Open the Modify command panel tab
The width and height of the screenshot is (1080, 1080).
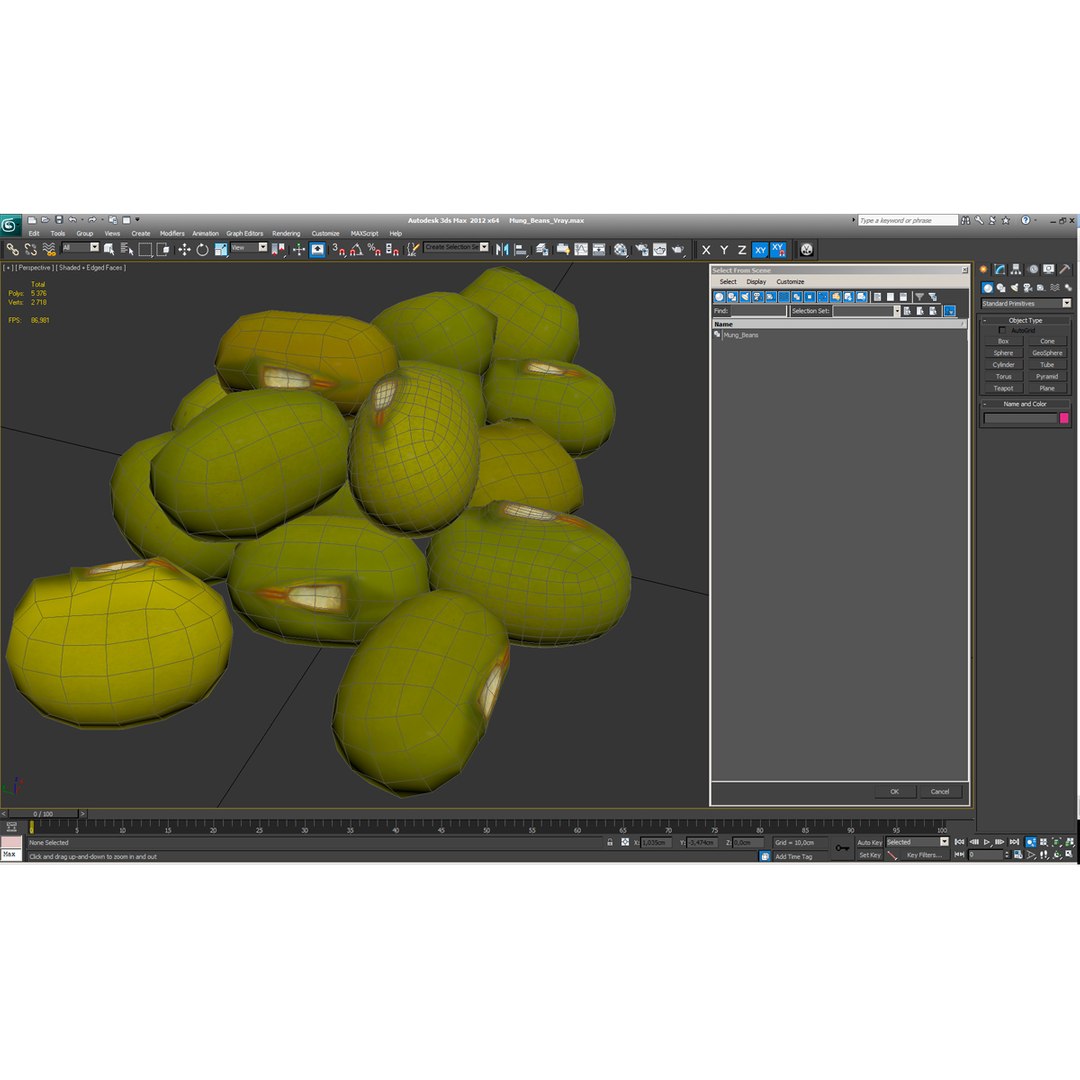tap(999, 269)
